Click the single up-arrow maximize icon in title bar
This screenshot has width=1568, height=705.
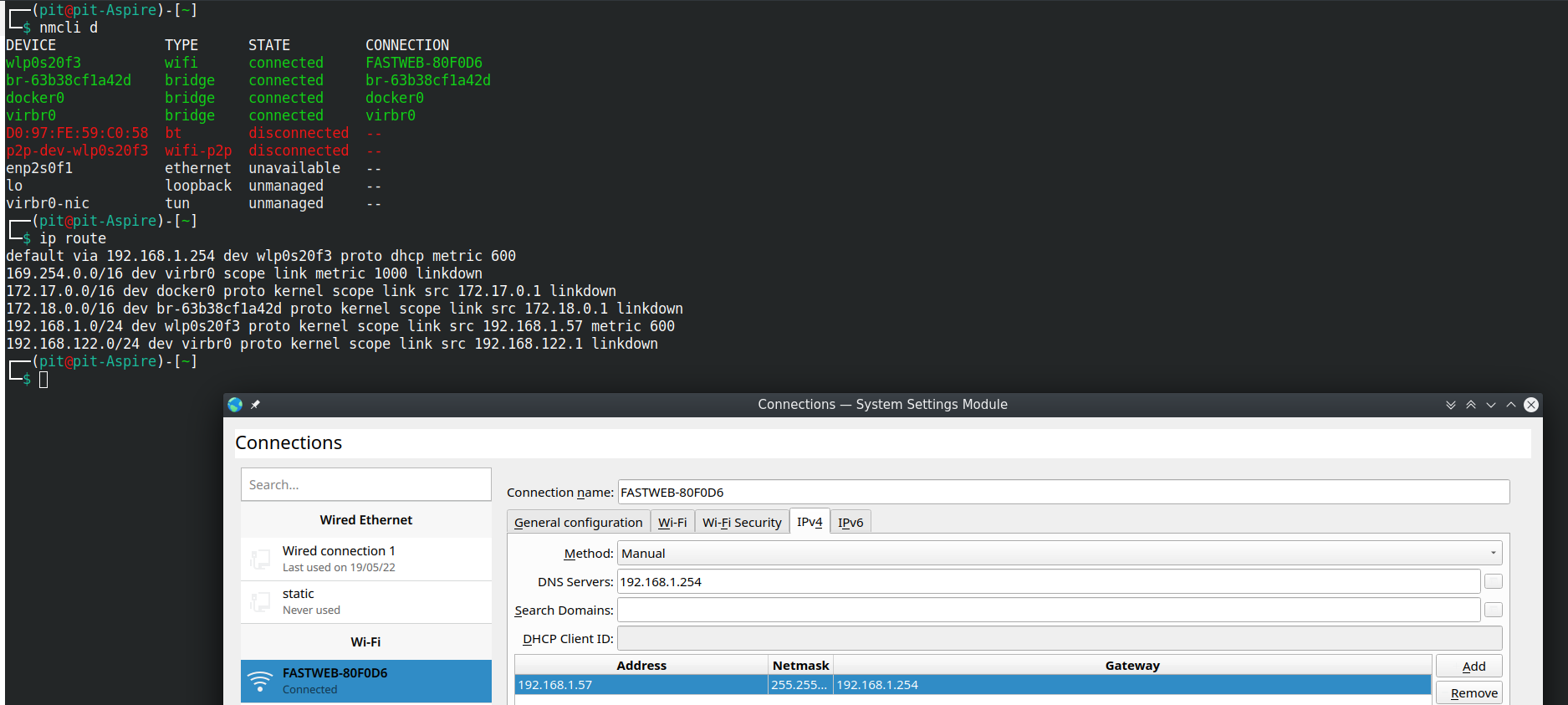tap(1511, 405)
